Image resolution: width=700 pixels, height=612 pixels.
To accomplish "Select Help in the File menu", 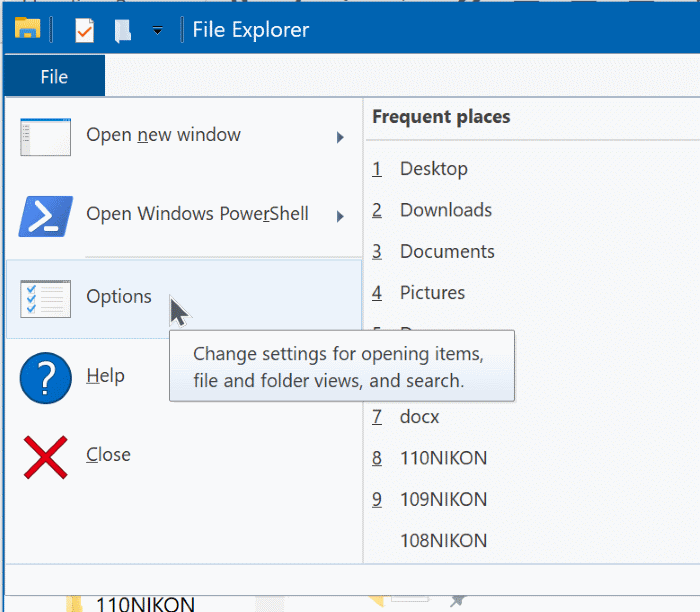I will (x=105, y=375).
